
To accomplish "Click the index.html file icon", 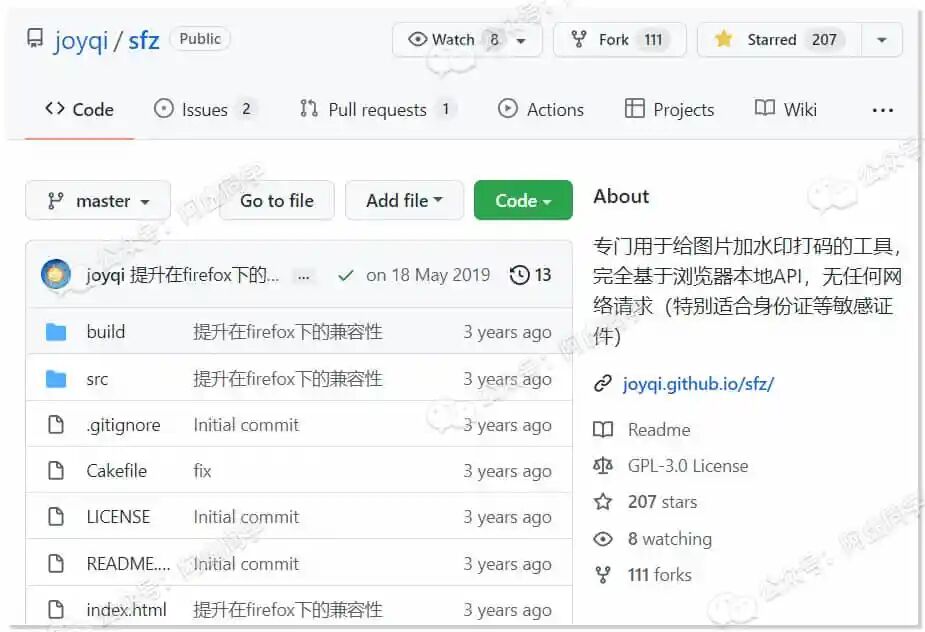I will tap(56, 609).
